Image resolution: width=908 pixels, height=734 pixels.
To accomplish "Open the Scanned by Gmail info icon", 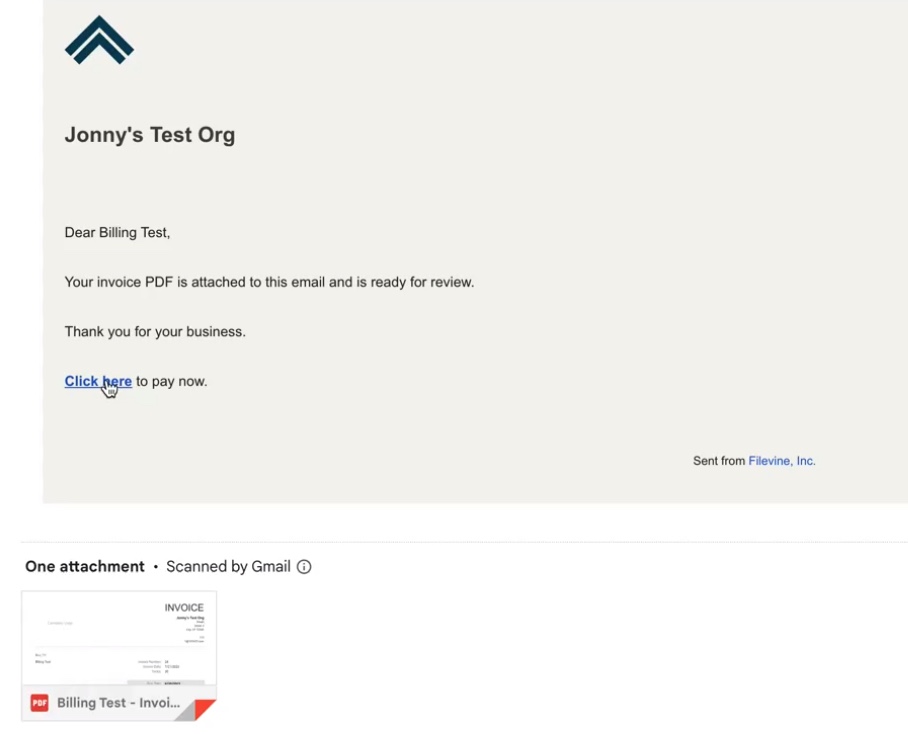I will pyautogui.click(x=304, y=567).
